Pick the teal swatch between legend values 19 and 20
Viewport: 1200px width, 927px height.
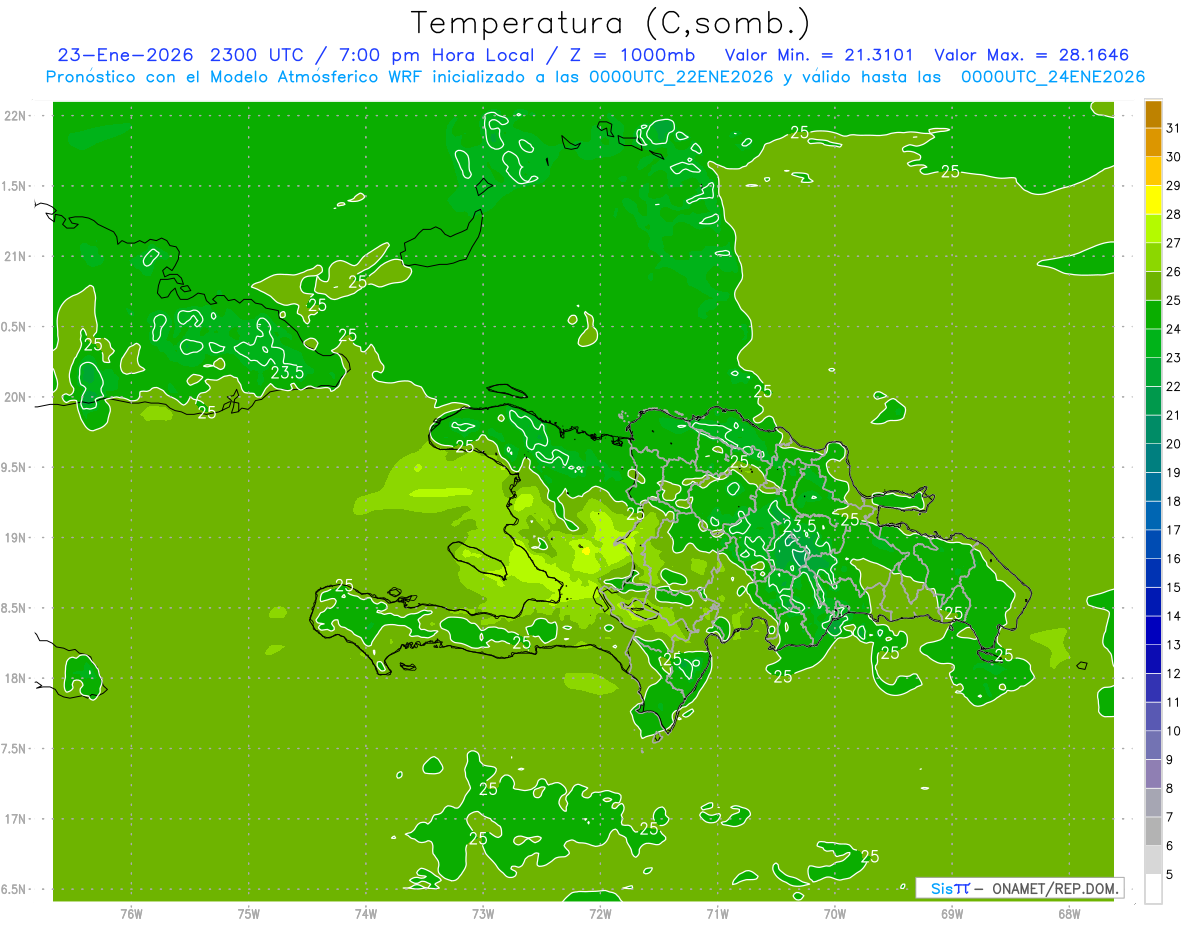[x=1153, y=458]
